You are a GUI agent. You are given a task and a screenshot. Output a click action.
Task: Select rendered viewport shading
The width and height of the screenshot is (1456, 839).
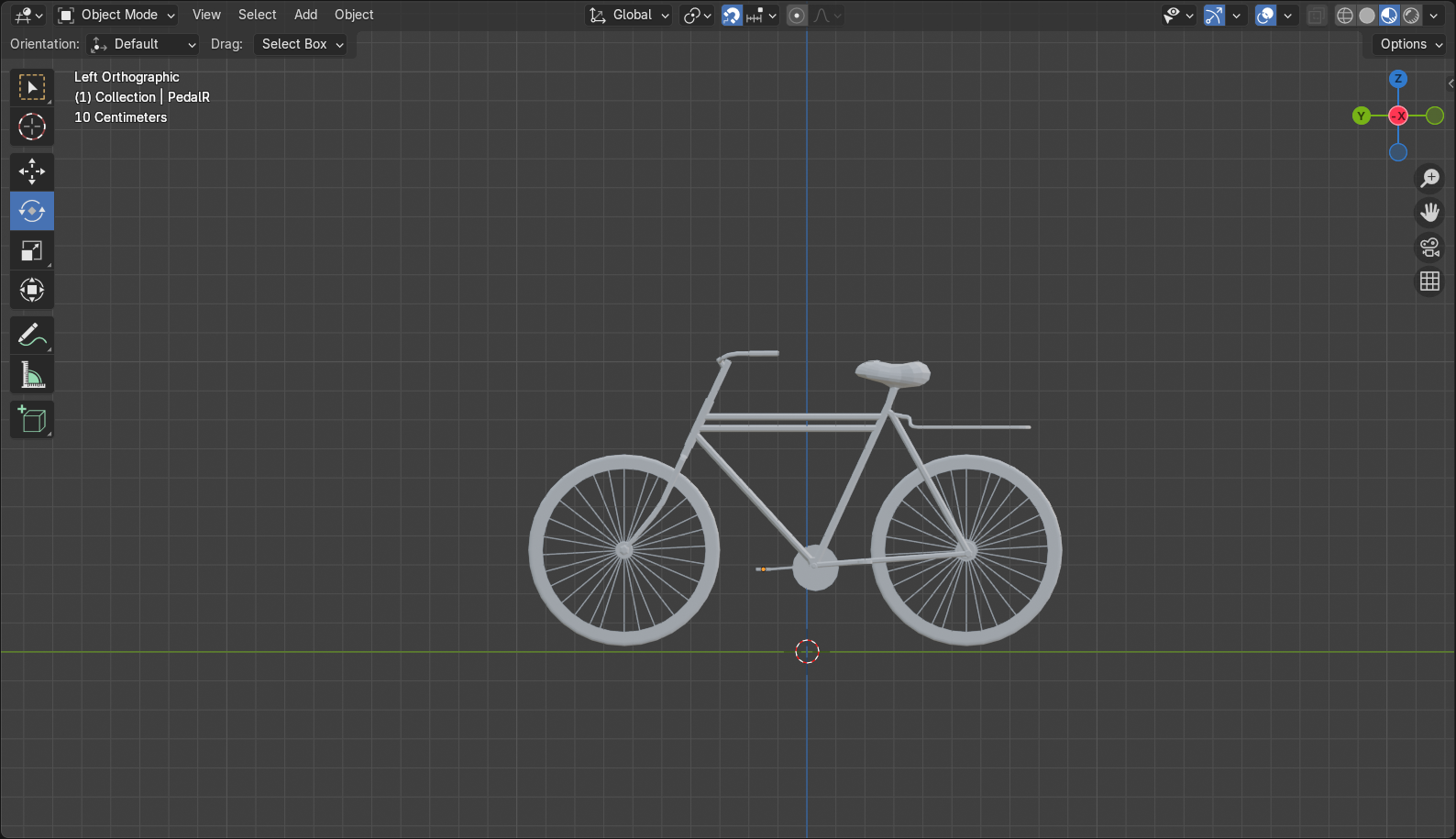(1411, 16)
